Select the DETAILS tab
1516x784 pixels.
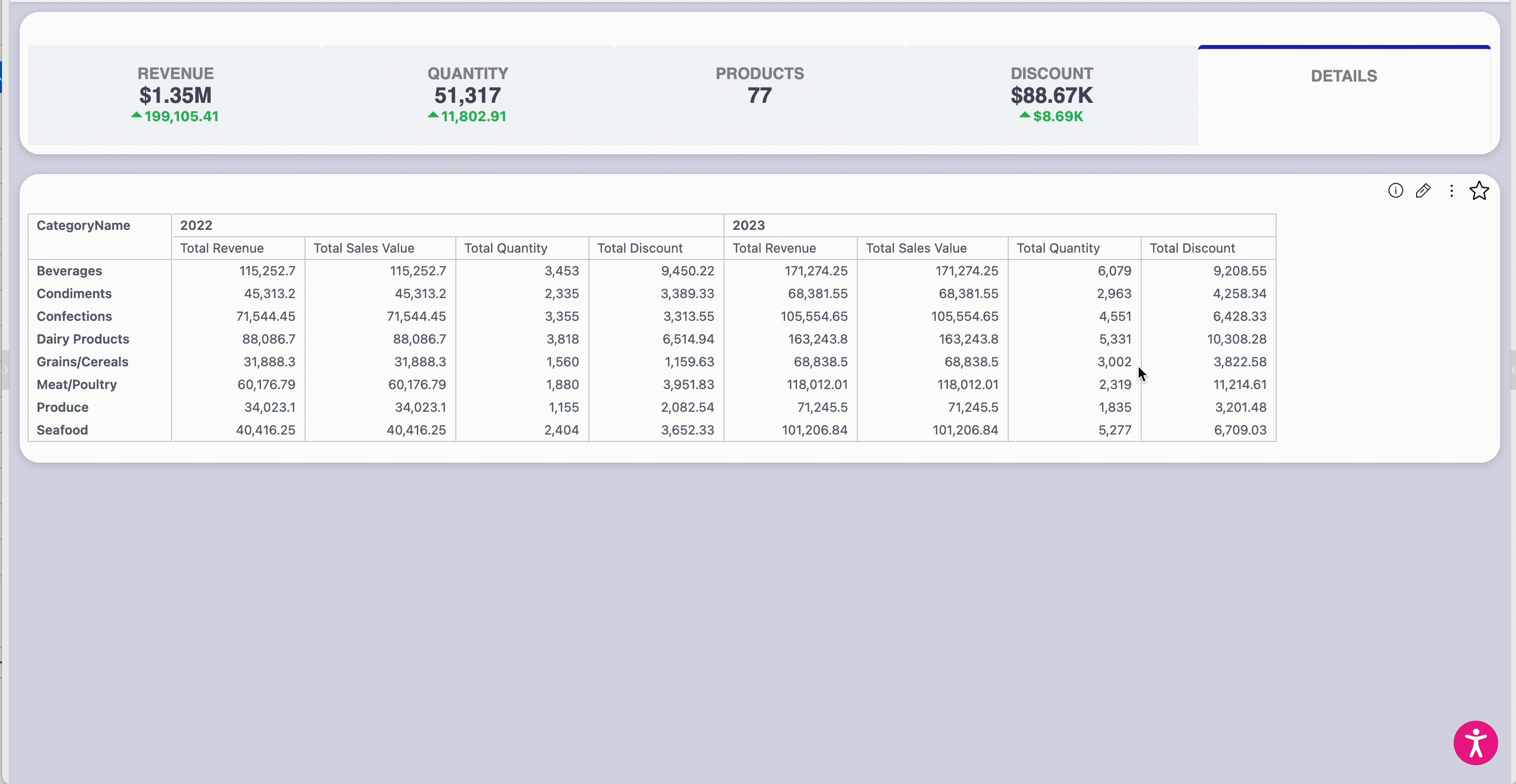1344,95
